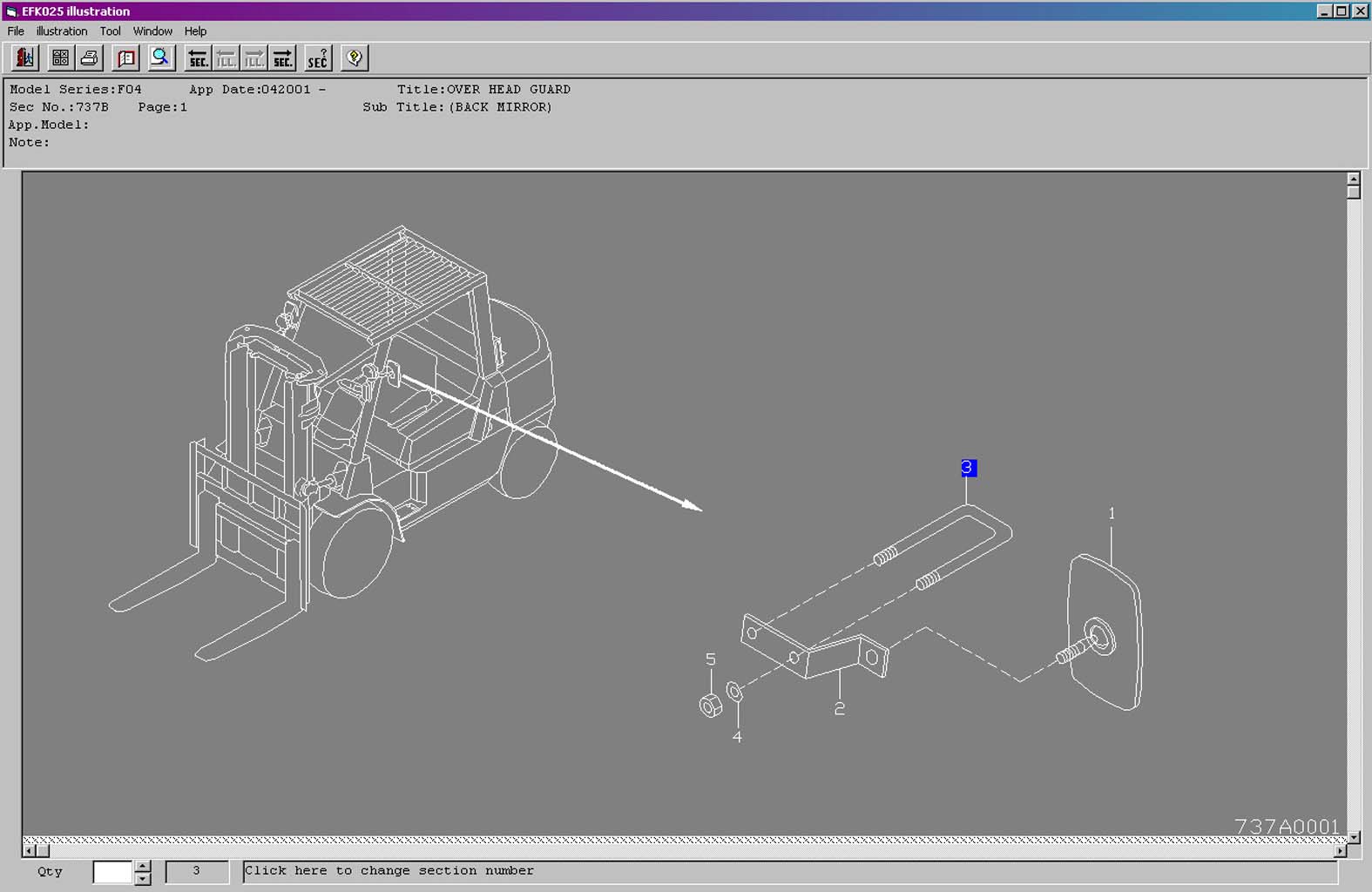The height and width of the screenshot is (892, 1372).
Task: Select part callout number 1 for the mirror
Action: 1112,514
